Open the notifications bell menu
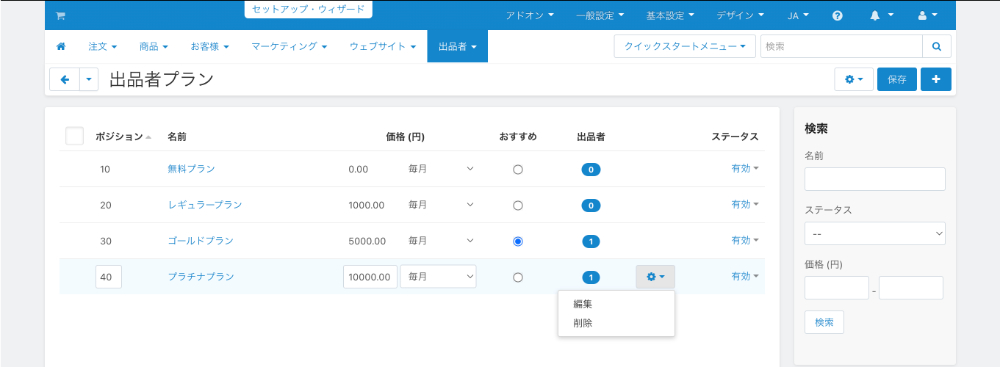1000x367 pixels. tap(882, 15)
